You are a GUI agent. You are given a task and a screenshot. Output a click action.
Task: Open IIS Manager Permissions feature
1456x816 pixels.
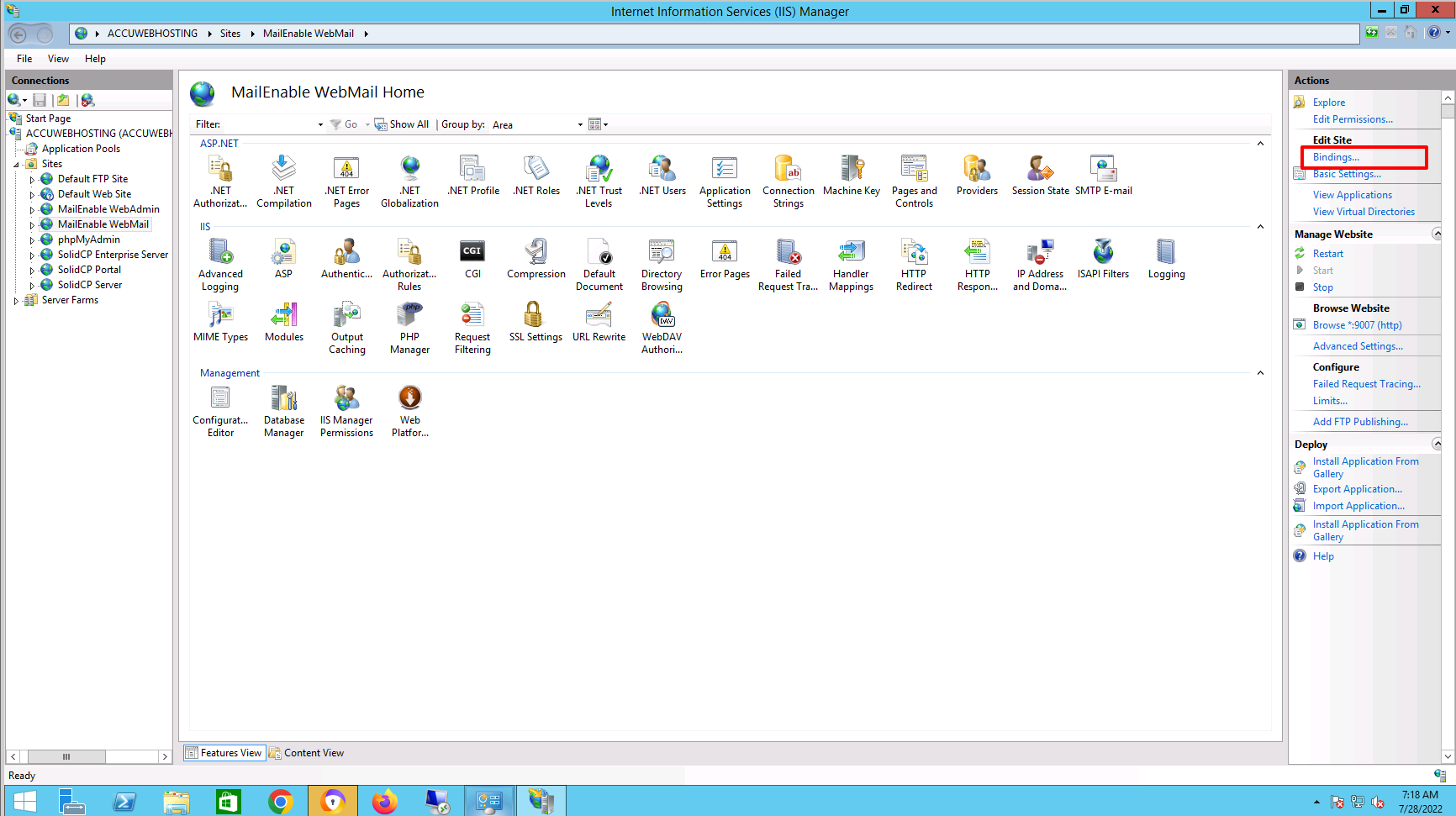coord(346,411)
